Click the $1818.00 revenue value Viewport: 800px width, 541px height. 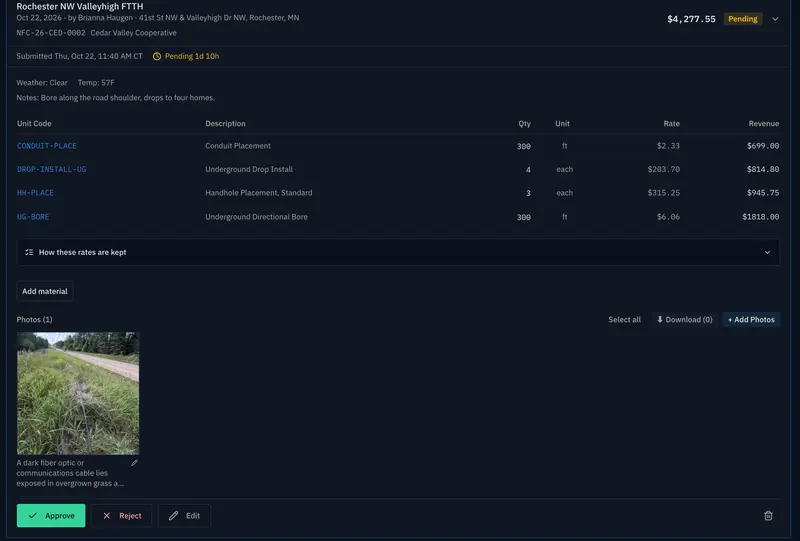coord(761,217)
